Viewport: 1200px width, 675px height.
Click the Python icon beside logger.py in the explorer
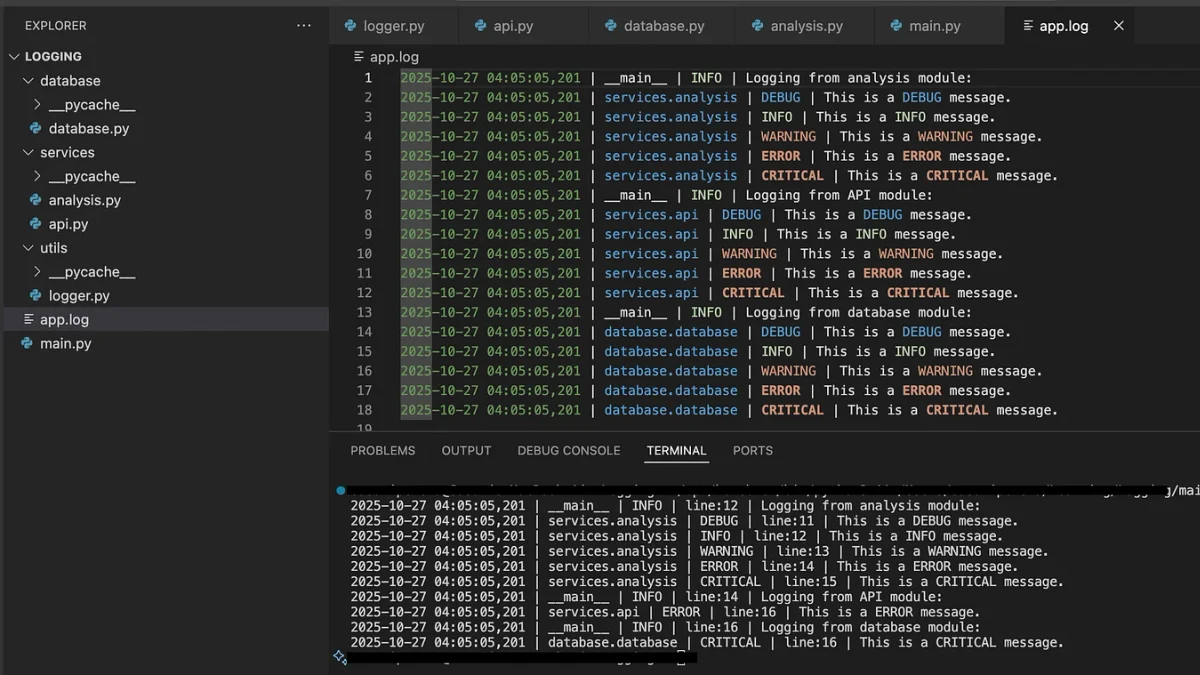(x=36, y=295)
